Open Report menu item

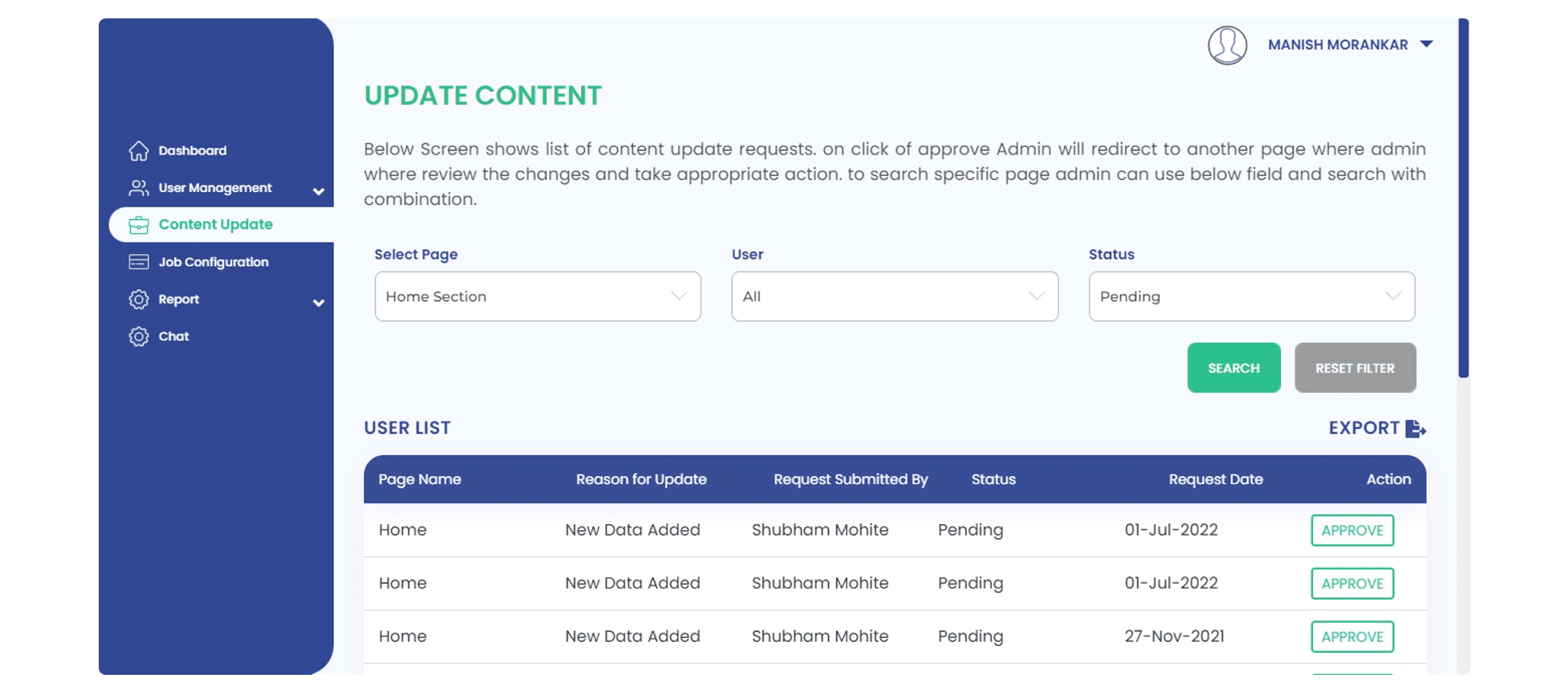click(x=178, y=299)
